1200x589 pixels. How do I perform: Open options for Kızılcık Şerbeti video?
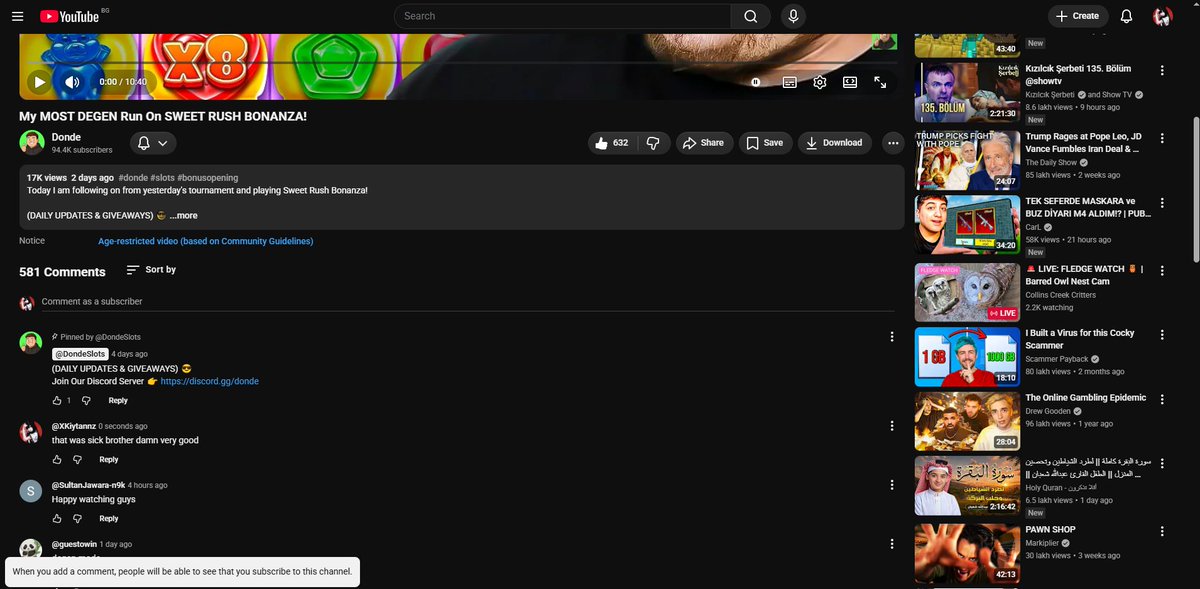(x=1162, y=70)
